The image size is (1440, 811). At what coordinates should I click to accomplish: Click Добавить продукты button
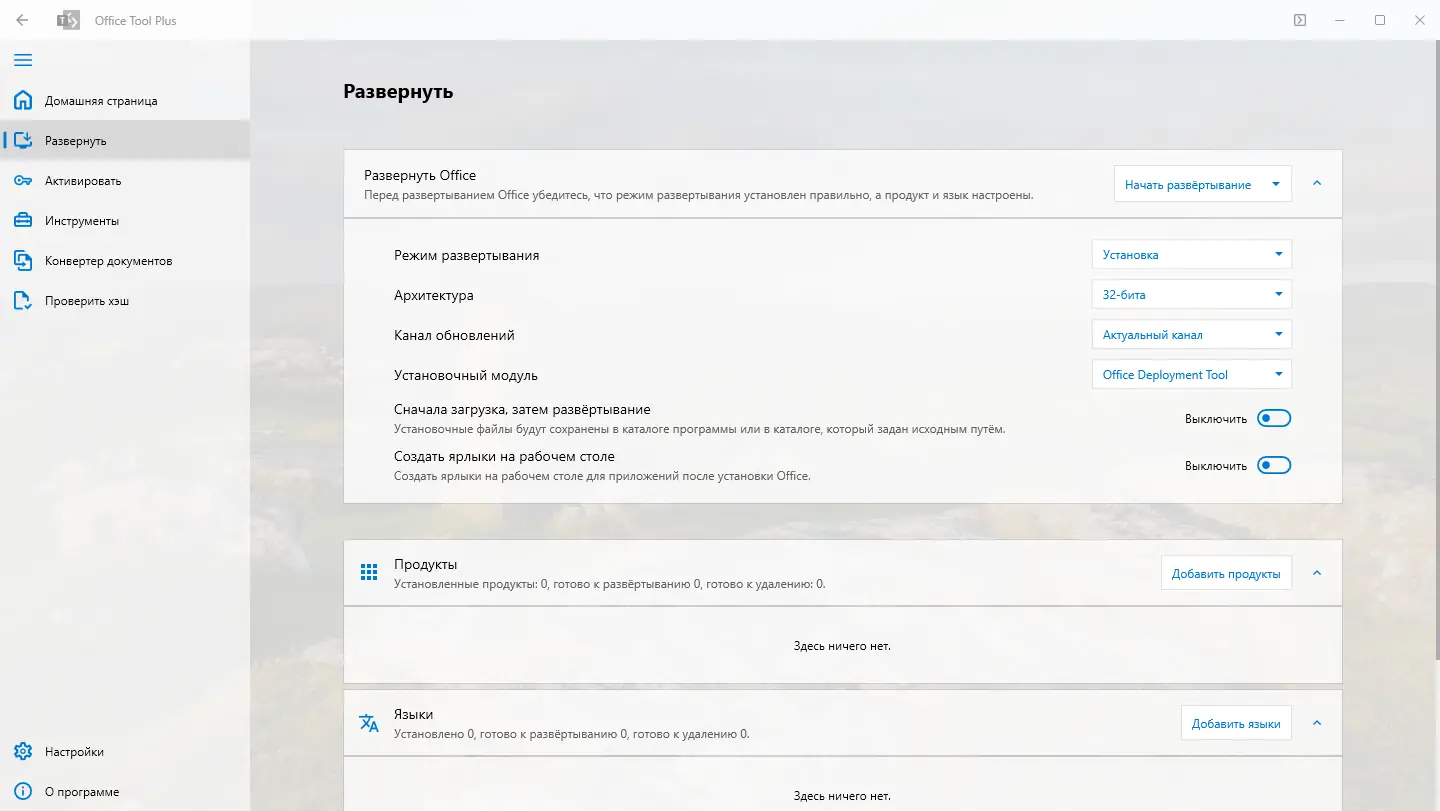coord(1225,574)
